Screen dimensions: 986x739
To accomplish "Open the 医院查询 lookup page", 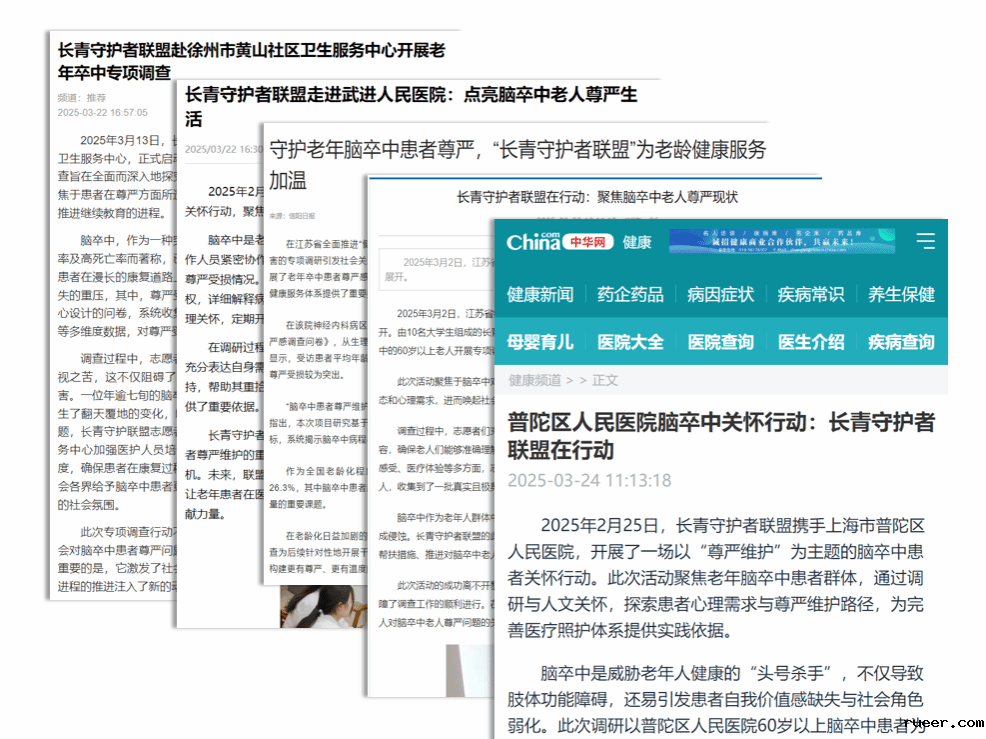I will (720, 342).
